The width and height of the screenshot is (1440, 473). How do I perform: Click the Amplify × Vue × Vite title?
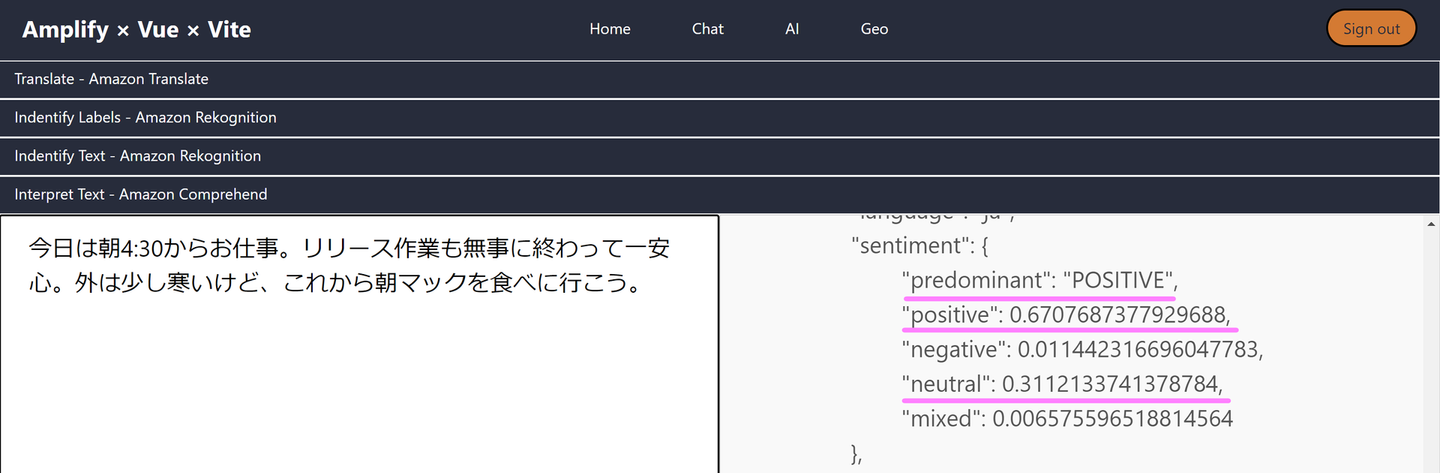[136, 30]
